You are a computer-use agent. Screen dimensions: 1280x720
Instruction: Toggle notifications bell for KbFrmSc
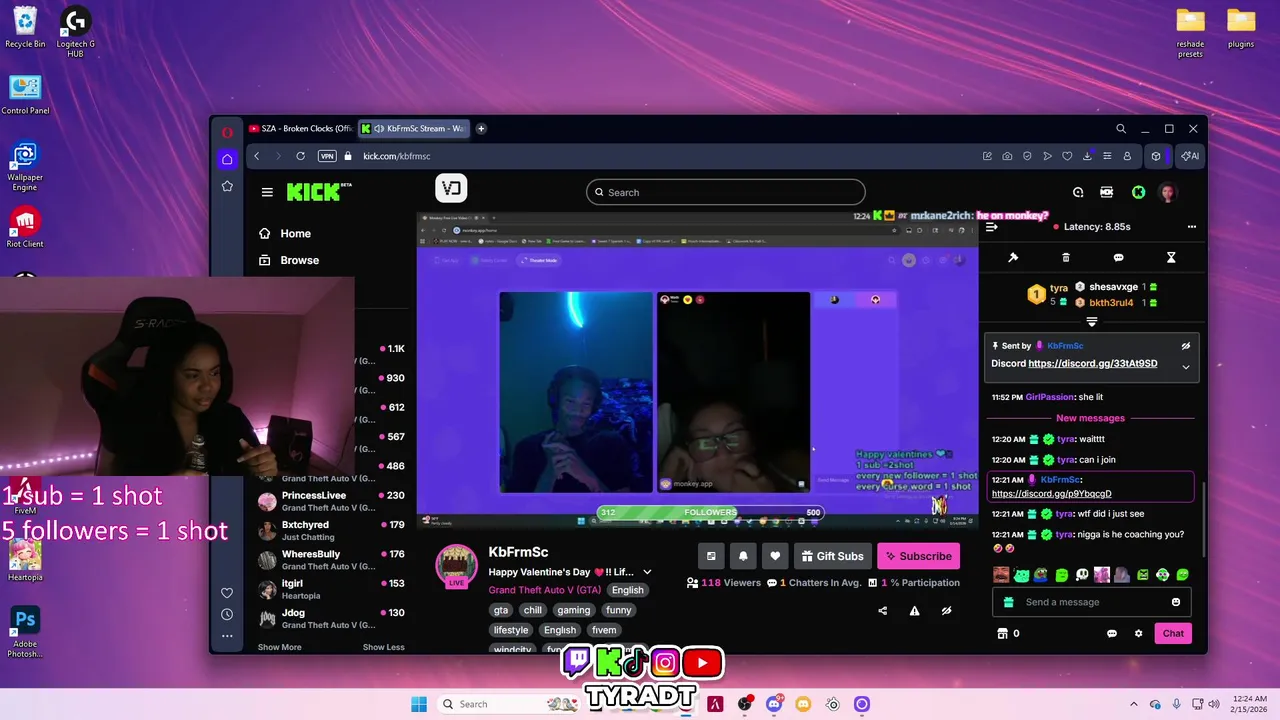pyautogui.click(x=743, y=556)
